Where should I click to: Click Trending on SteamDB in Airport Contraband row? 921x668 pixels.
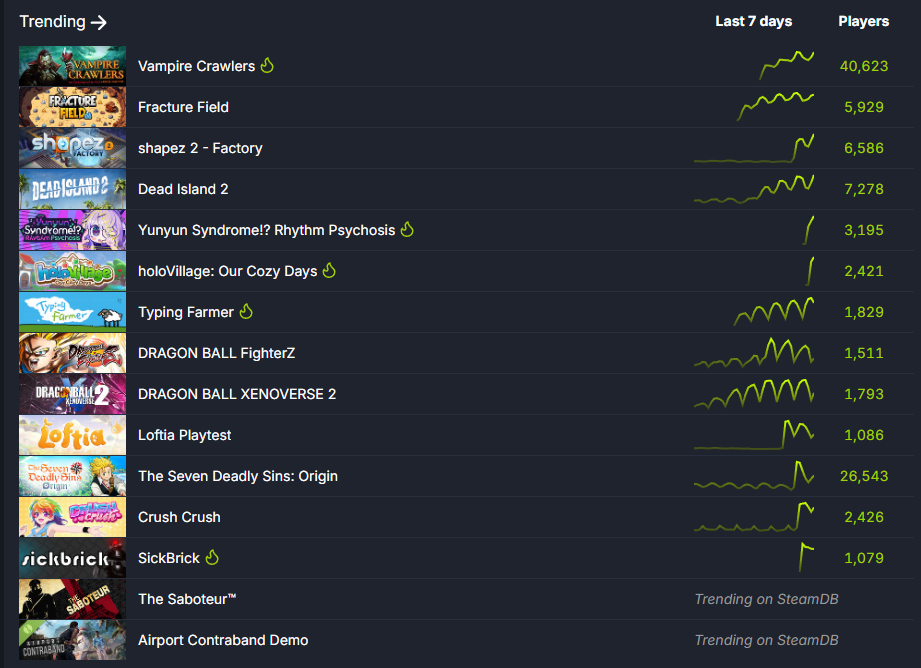click(x=767, y=640)
